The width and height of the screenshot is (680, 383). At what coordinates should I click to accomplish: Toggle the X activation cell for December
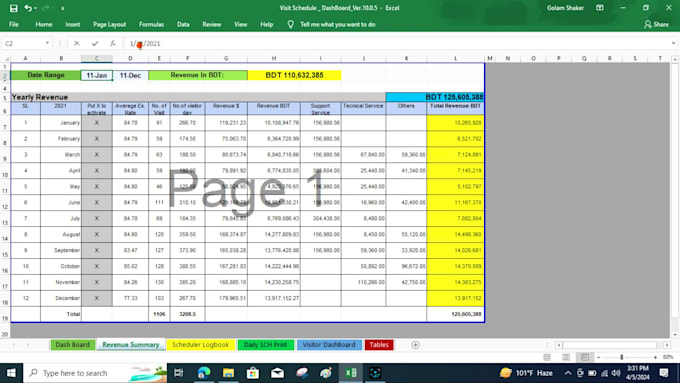[x=97, y=298]
